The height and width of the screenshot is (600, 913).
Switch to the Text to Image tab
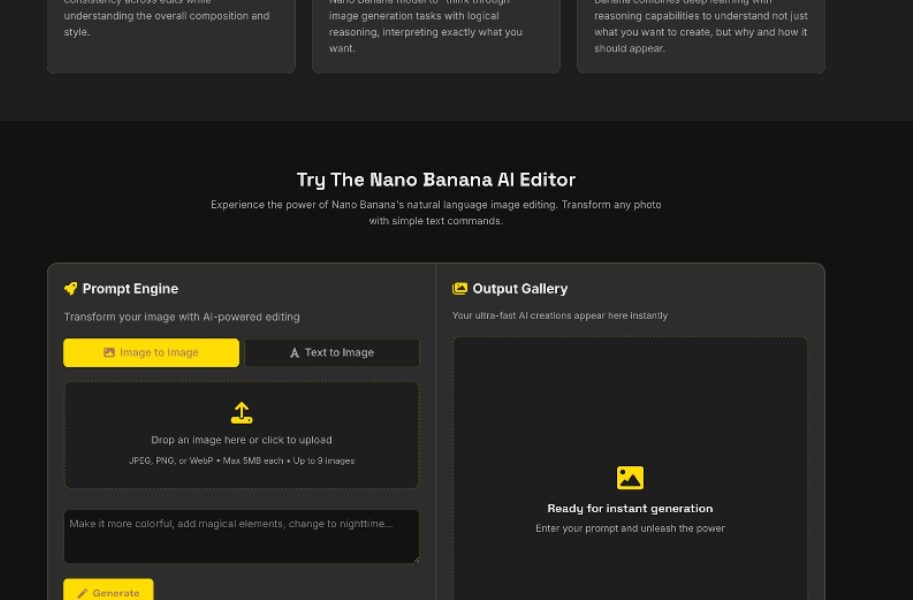pyautogui.click(x=332, y=353)
